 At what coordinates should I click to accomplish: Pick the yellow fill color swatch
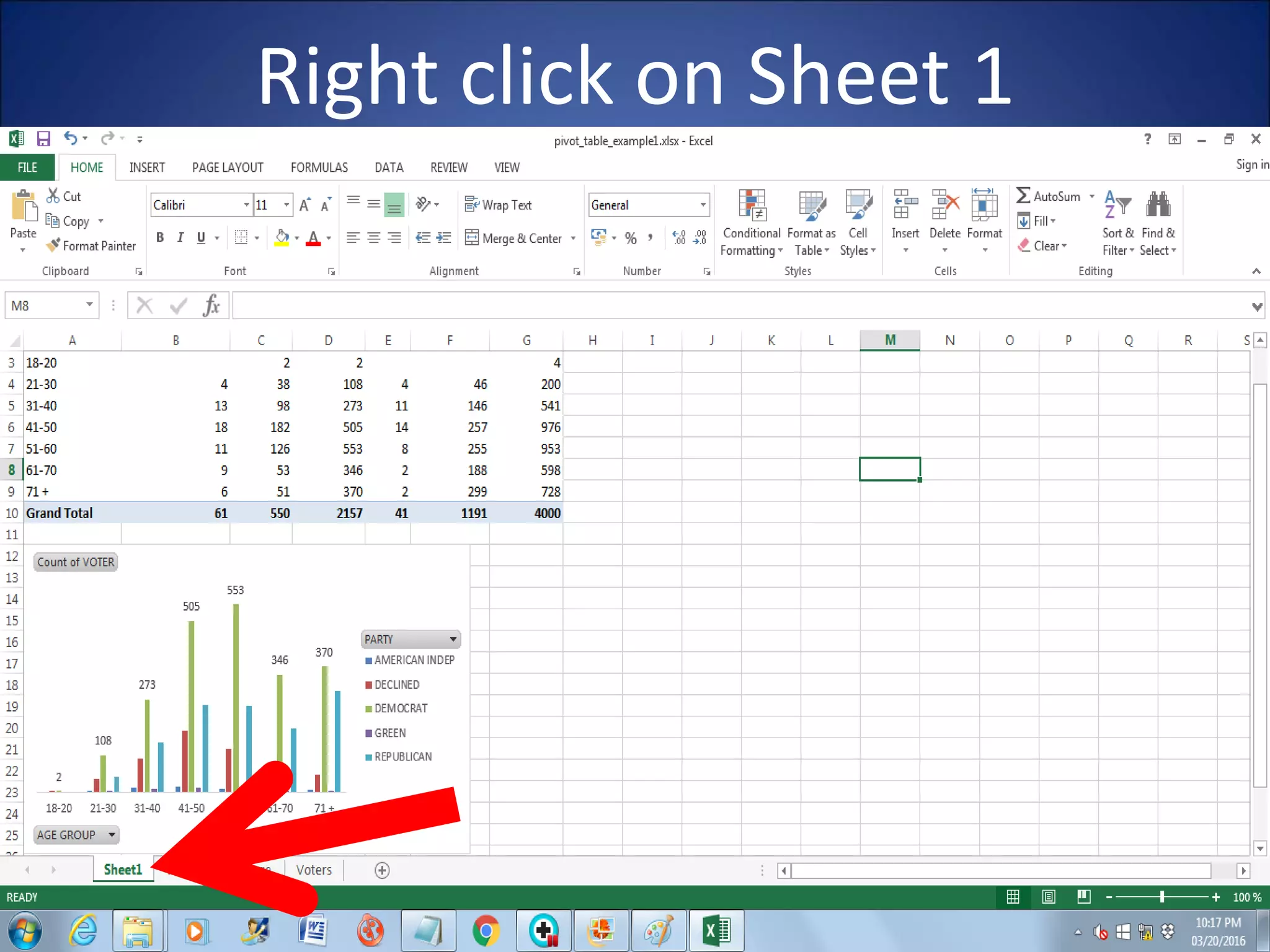(x=282, y=238)
